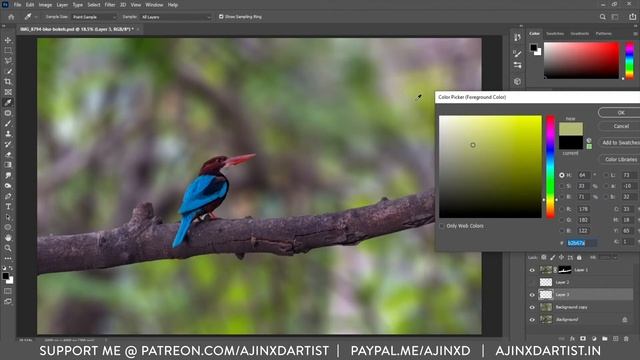Select the Hand tool
640x360 pixels.
click(x=8, y=238)
